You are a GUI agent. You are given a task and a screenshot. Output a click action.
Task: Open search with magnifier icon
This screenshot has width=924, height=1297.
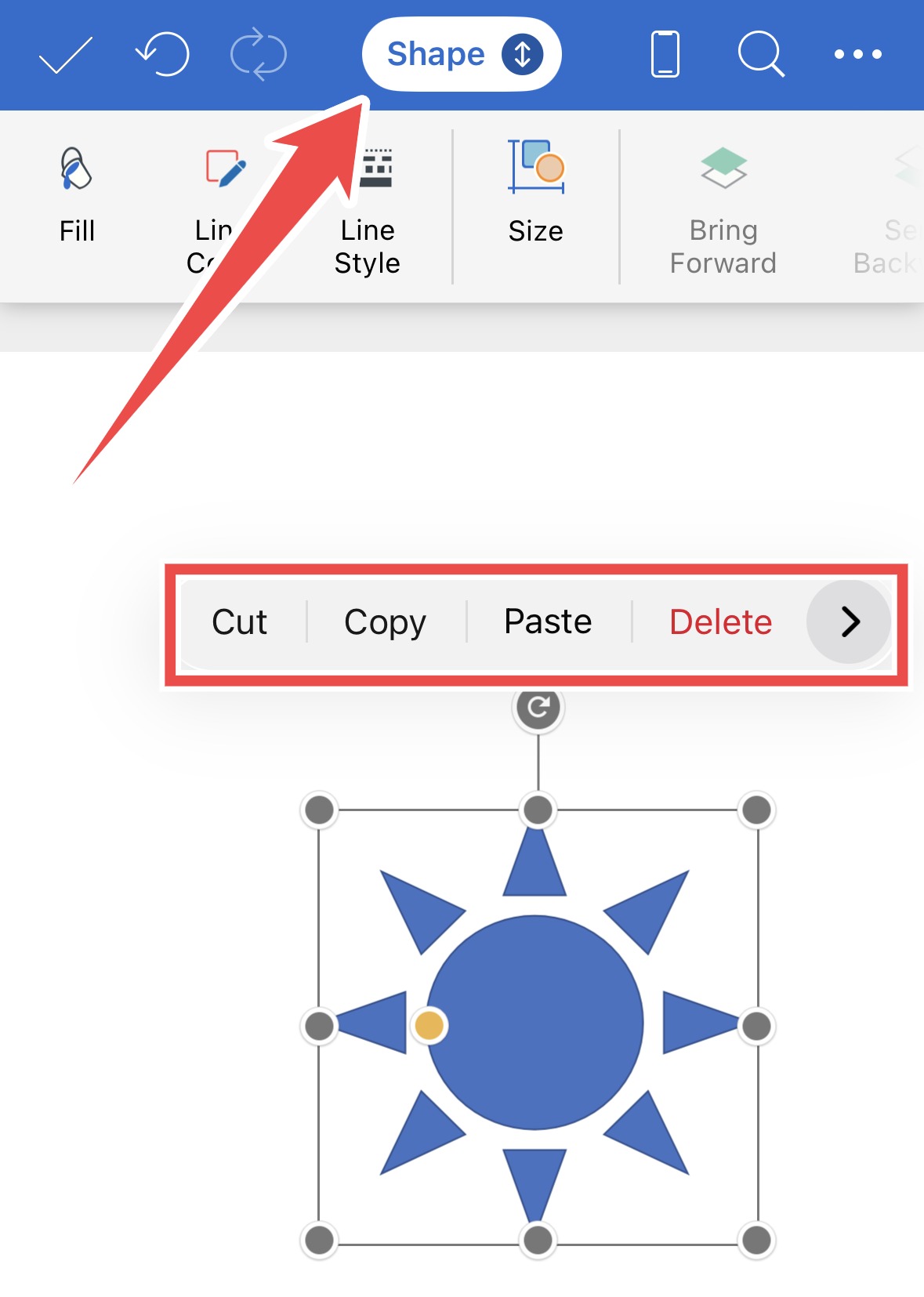click(761, 54)
